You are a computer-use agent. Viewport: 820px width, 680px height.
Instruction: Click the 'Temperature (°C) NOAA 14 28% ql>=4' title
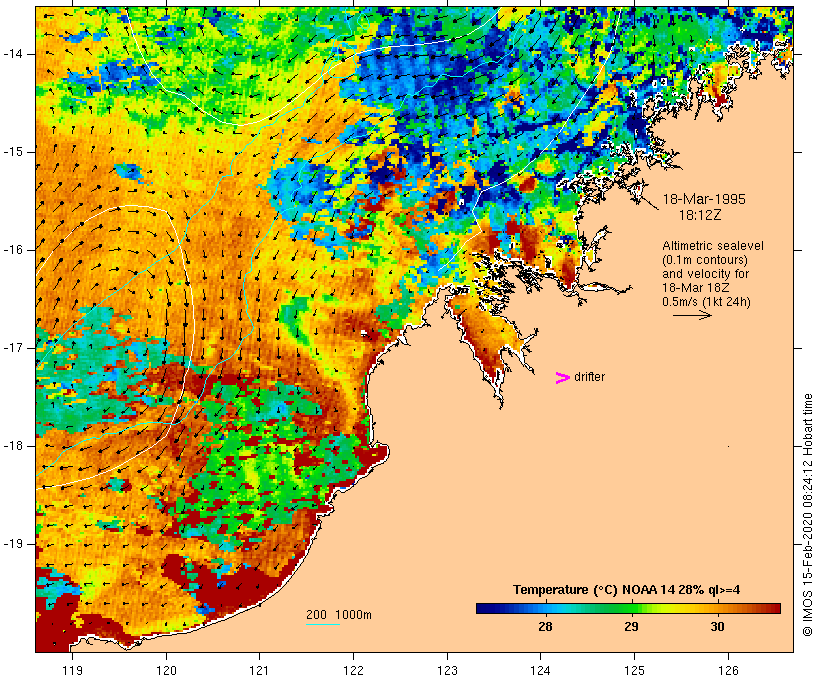[x=627, y=590]
